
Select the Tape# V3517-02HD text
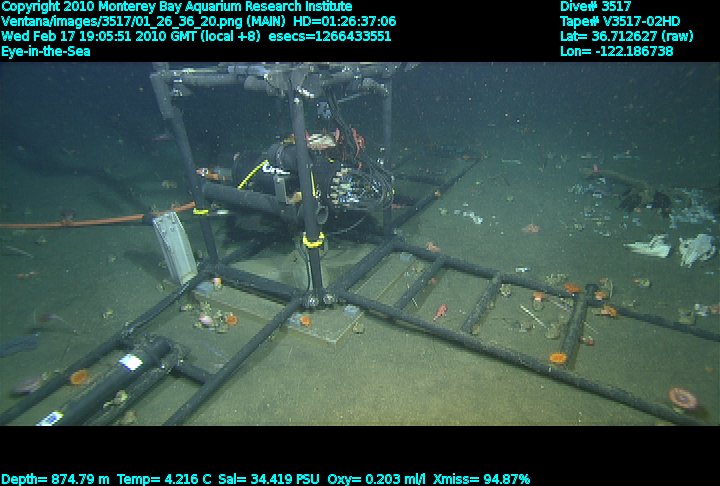620,21
